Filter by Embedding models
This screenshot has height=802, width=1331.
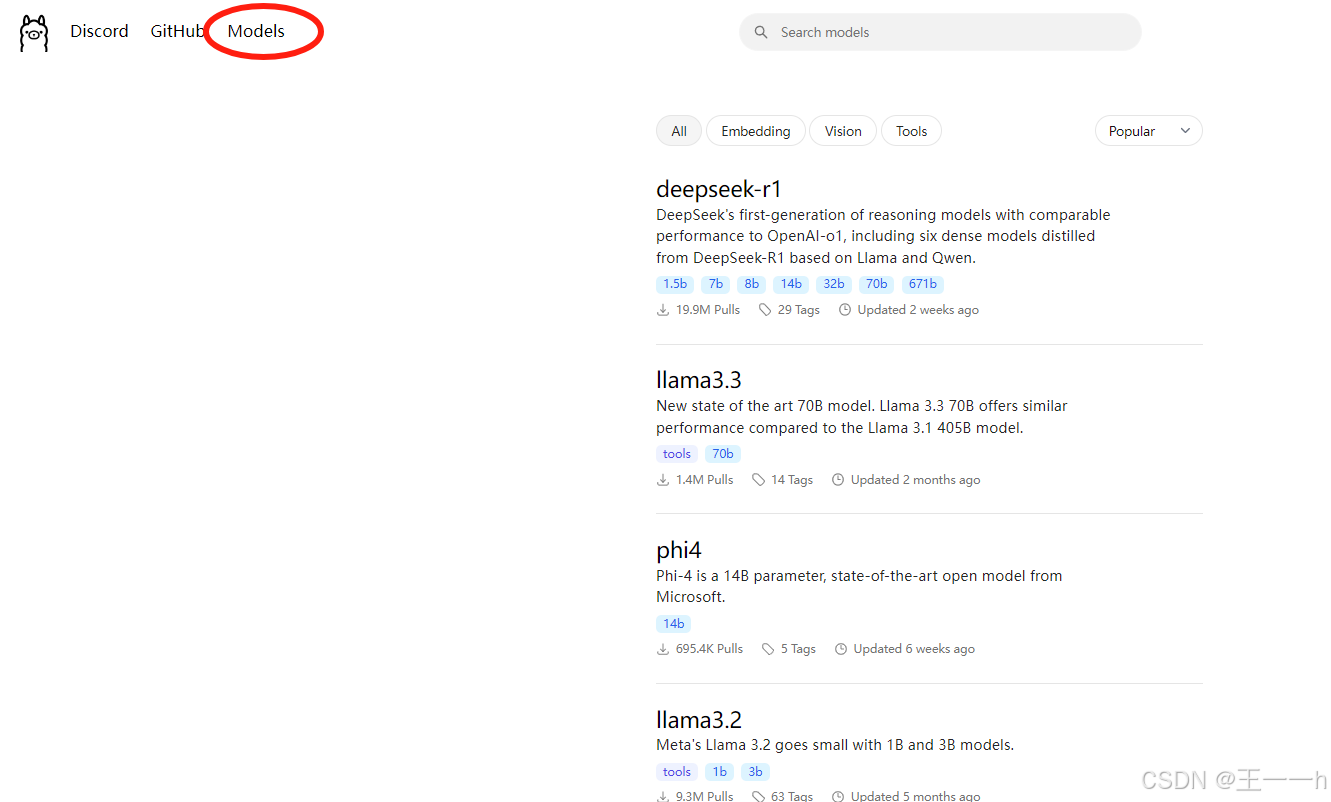756,131
